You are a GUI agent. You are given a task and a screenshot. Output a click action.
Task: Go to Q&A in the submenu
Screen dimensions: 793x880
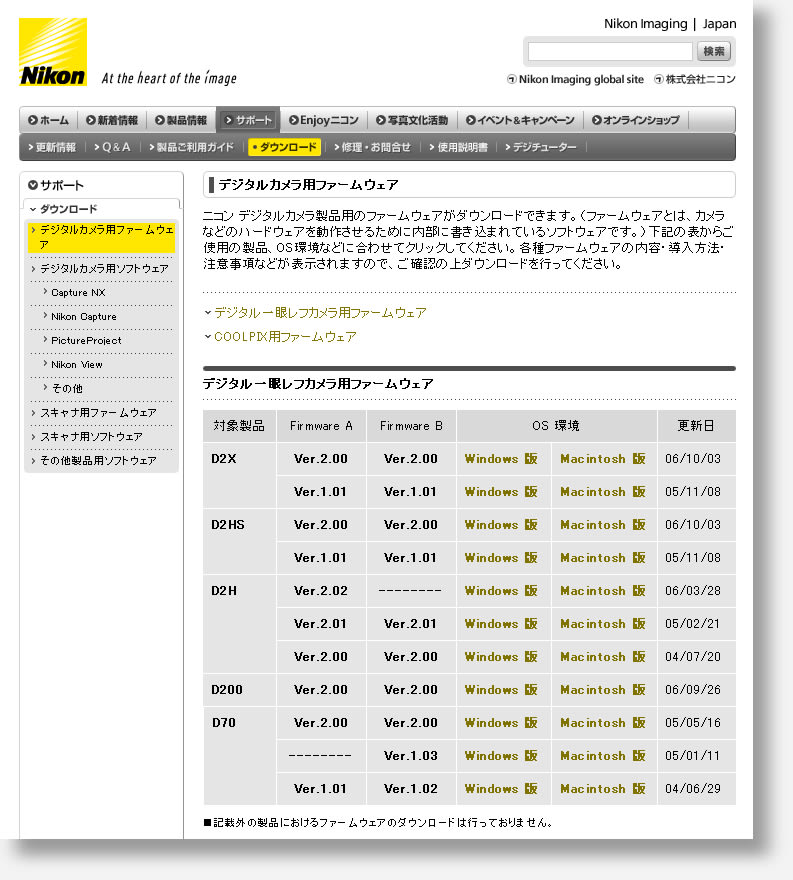112,148
